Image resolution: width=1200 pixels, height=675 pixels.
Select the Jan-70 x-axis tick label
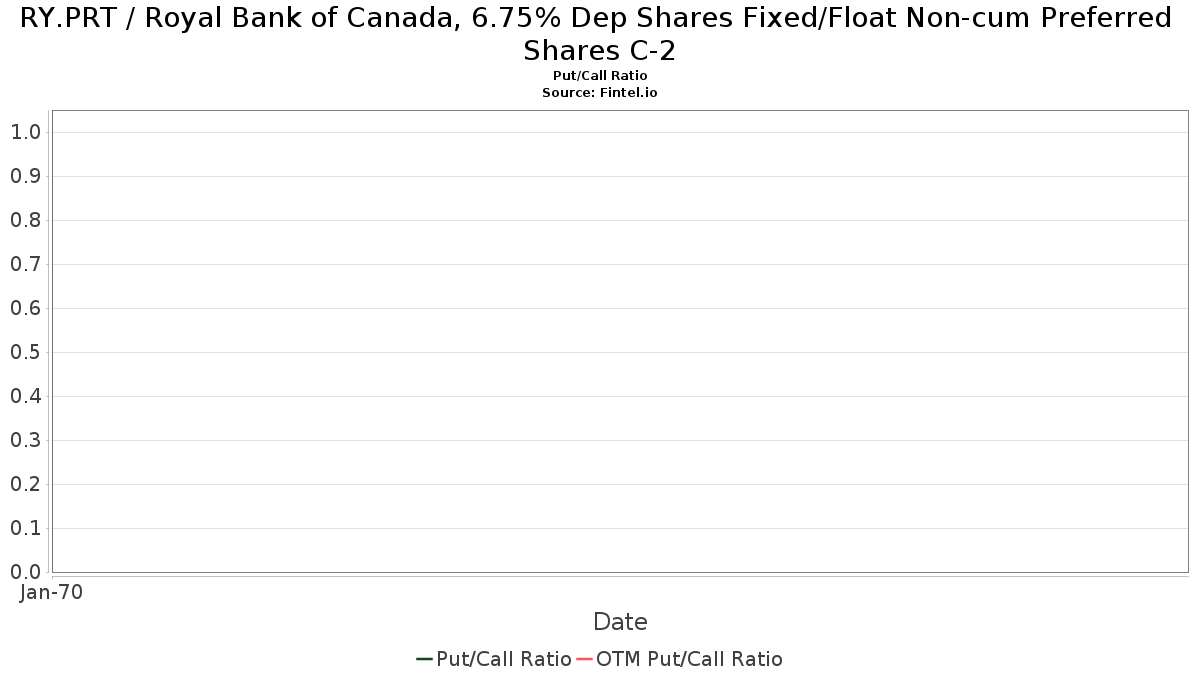coord(51,592)
